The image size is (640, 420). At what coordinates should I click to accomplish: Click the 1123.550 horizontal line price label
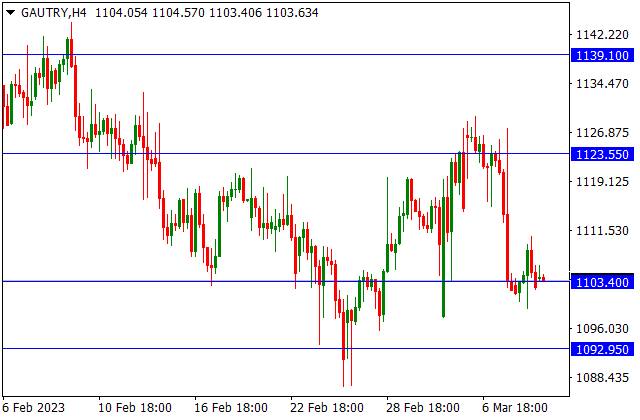coord(602,155)
